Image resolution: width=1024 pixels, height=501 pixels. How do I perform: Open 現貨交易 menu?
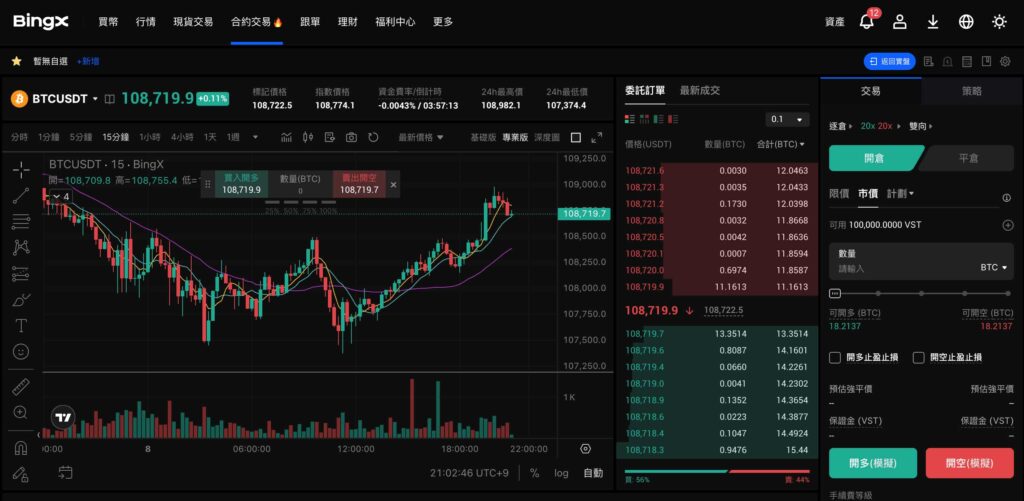pos(193,22)
